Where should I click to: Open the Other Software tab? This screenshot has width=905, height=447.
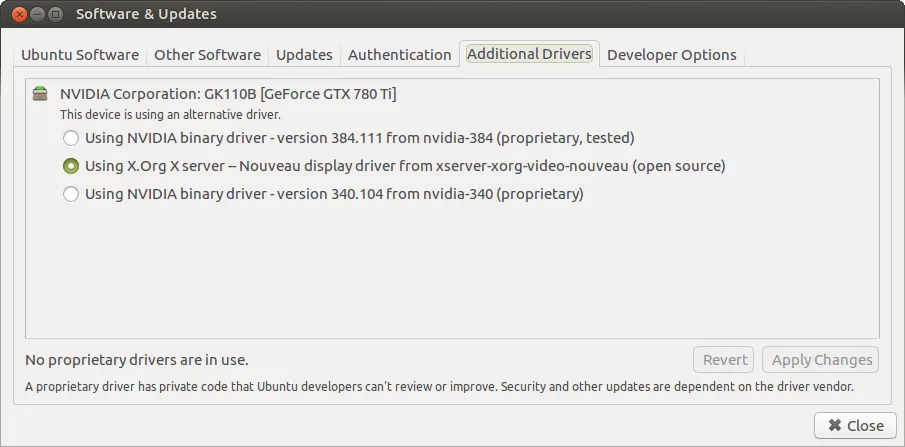point(207,55)
